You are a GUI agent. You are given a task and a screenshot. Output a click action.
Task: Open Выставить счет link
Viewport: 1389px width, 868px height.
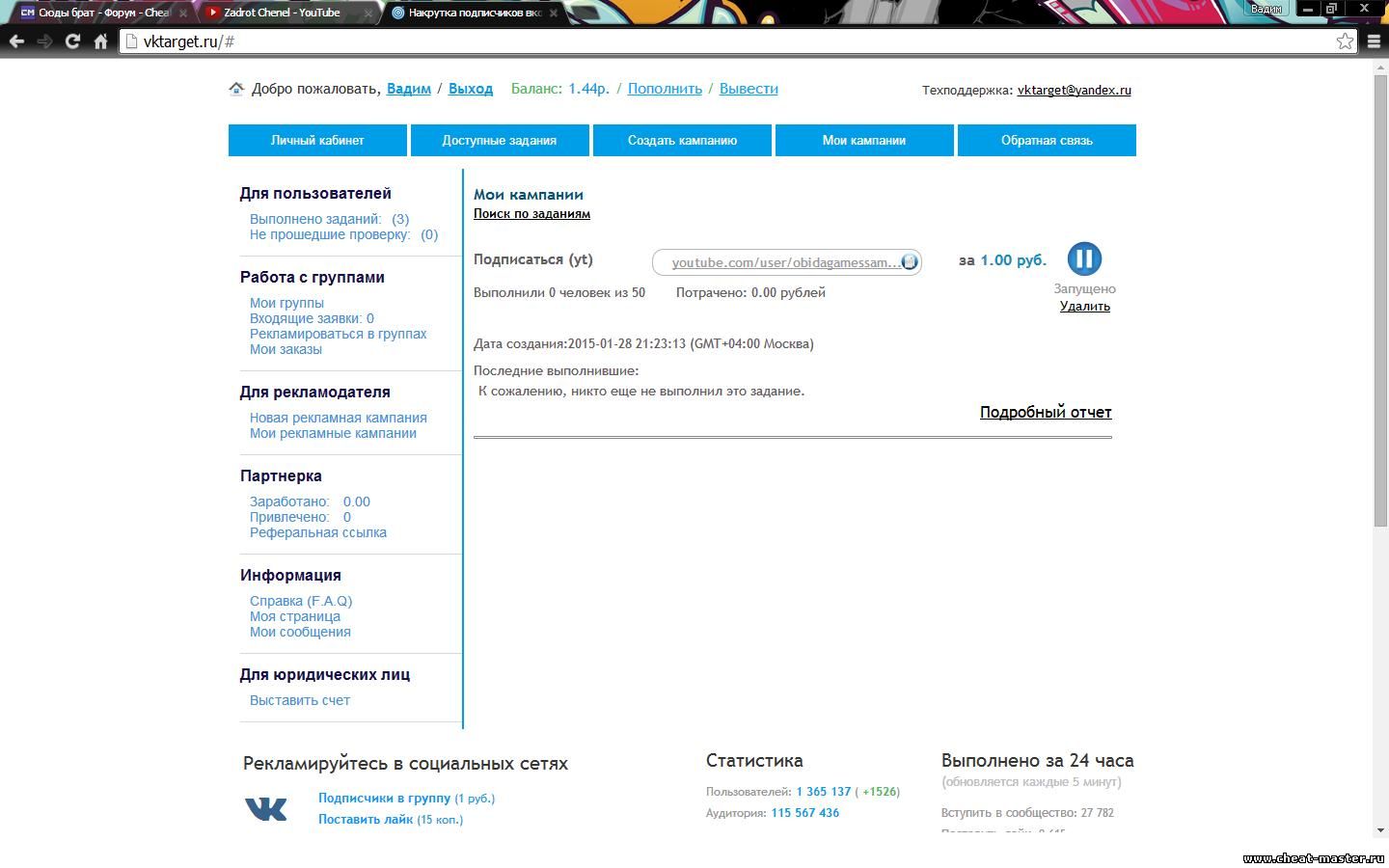pyautogui.click(x=300, y=700)
